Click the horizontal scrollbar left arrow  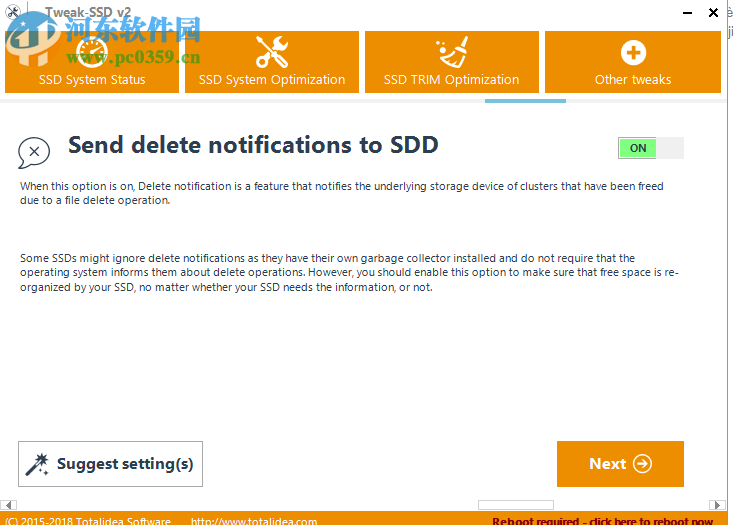pyautogui.click(x=8, y=505)
